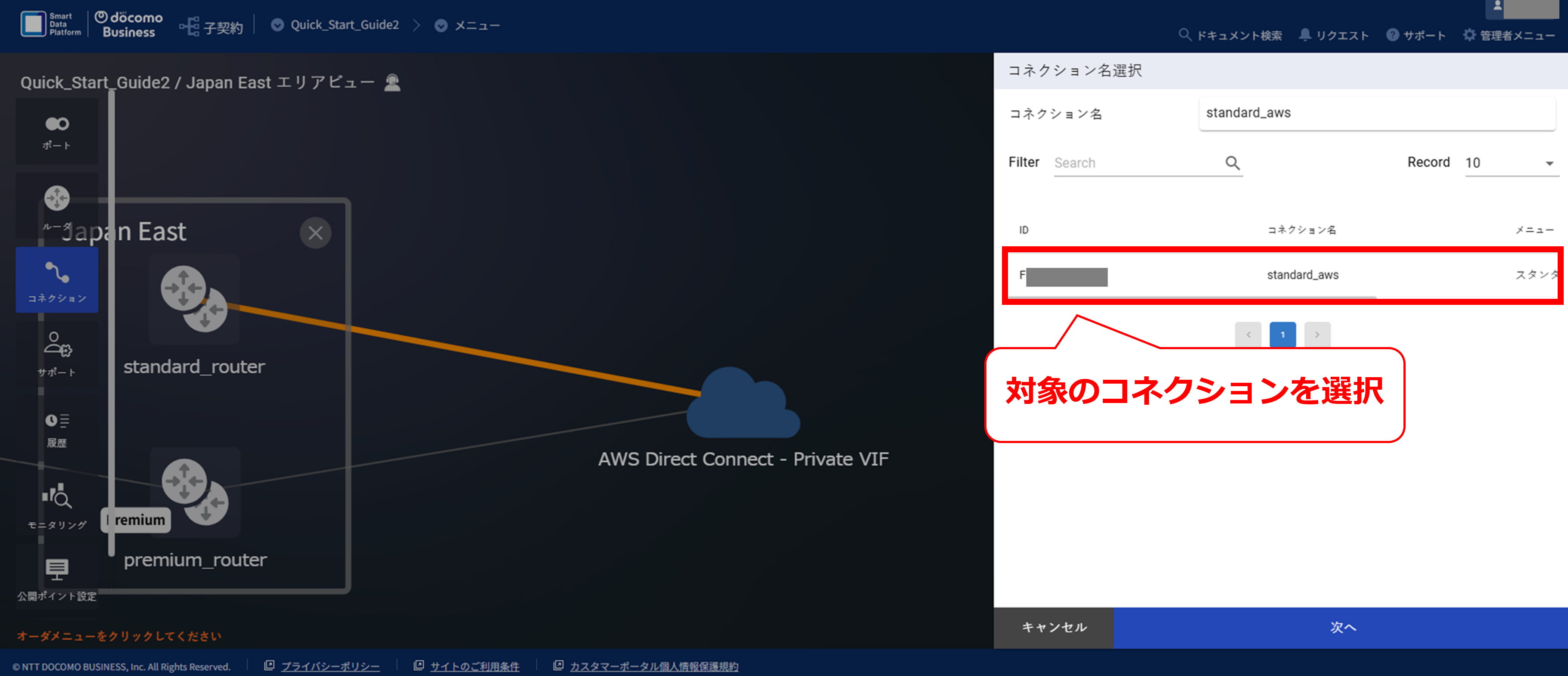Click the premium_router node icon

[x=195, y=492]
